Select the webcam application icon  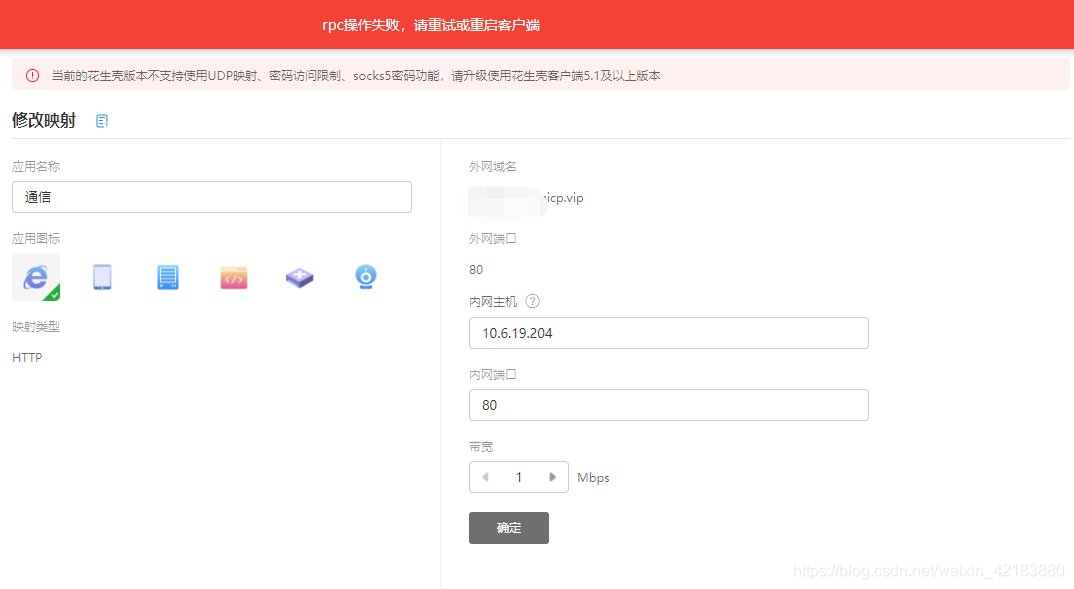coord(365,276)
